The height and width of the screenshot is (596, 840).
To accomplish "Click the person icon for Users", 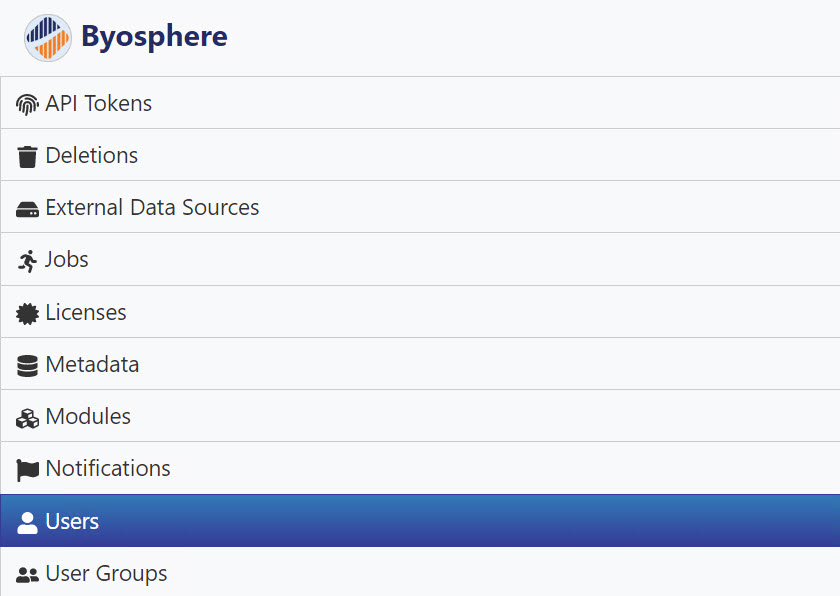I will [x=27, y=523].
